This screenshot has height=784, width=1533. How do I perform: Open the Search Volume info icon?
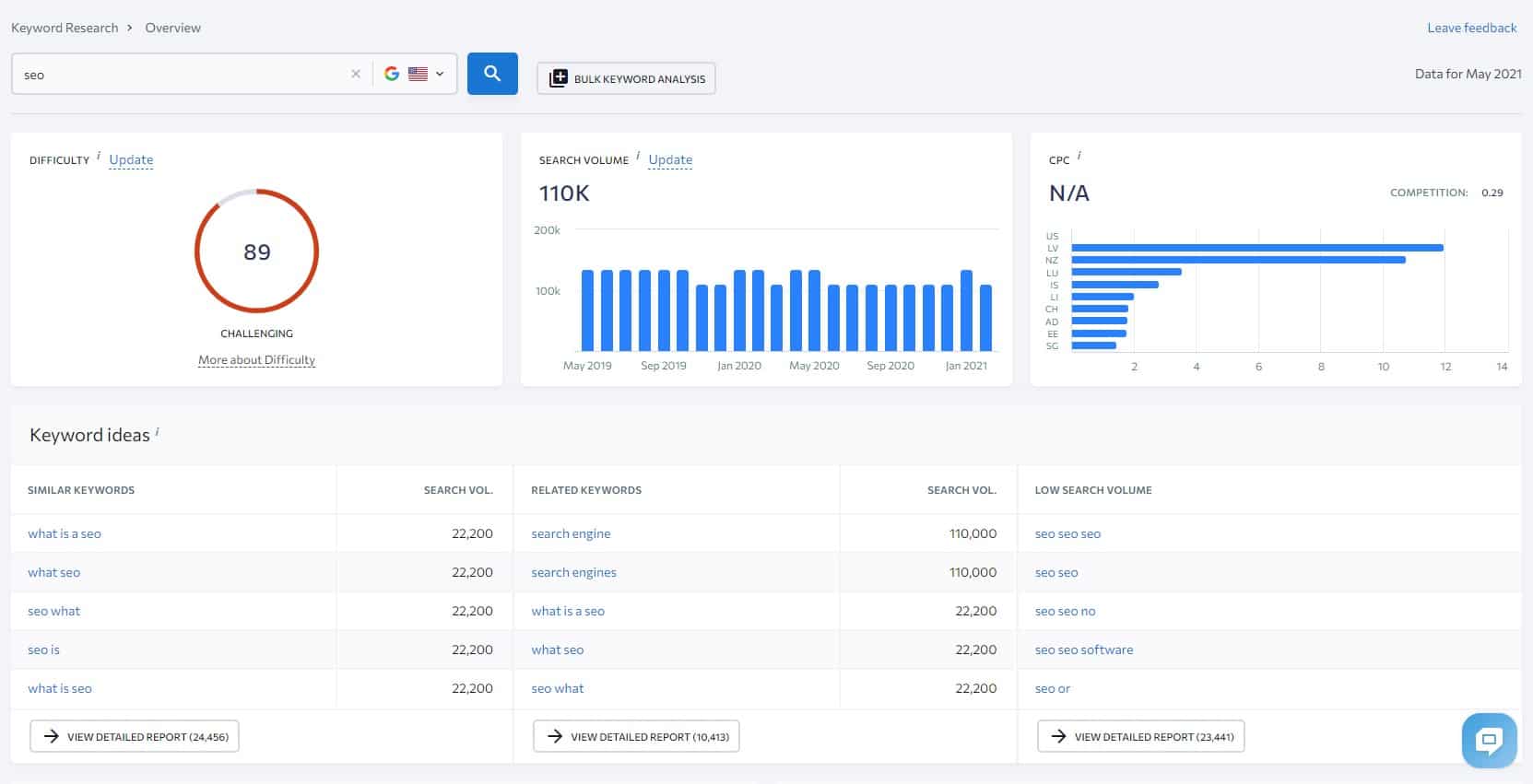pos(638,156)
